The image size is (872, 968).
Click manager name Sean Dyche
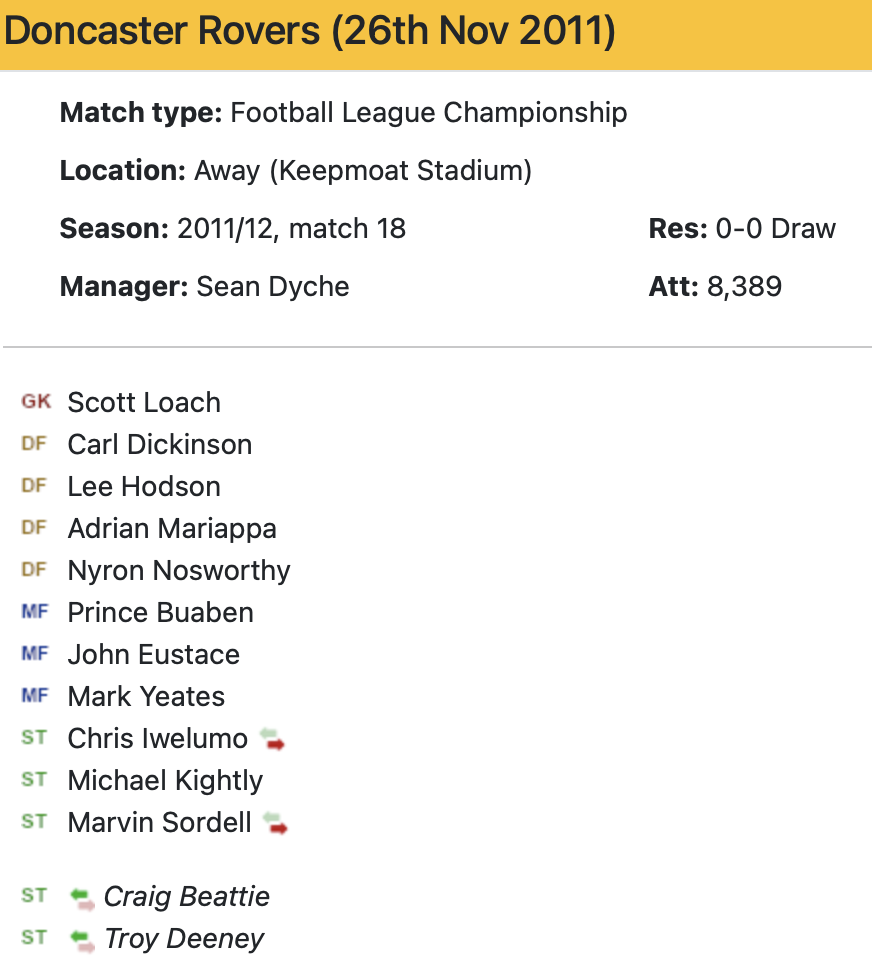pyautogui.click(x=273, y=287)
